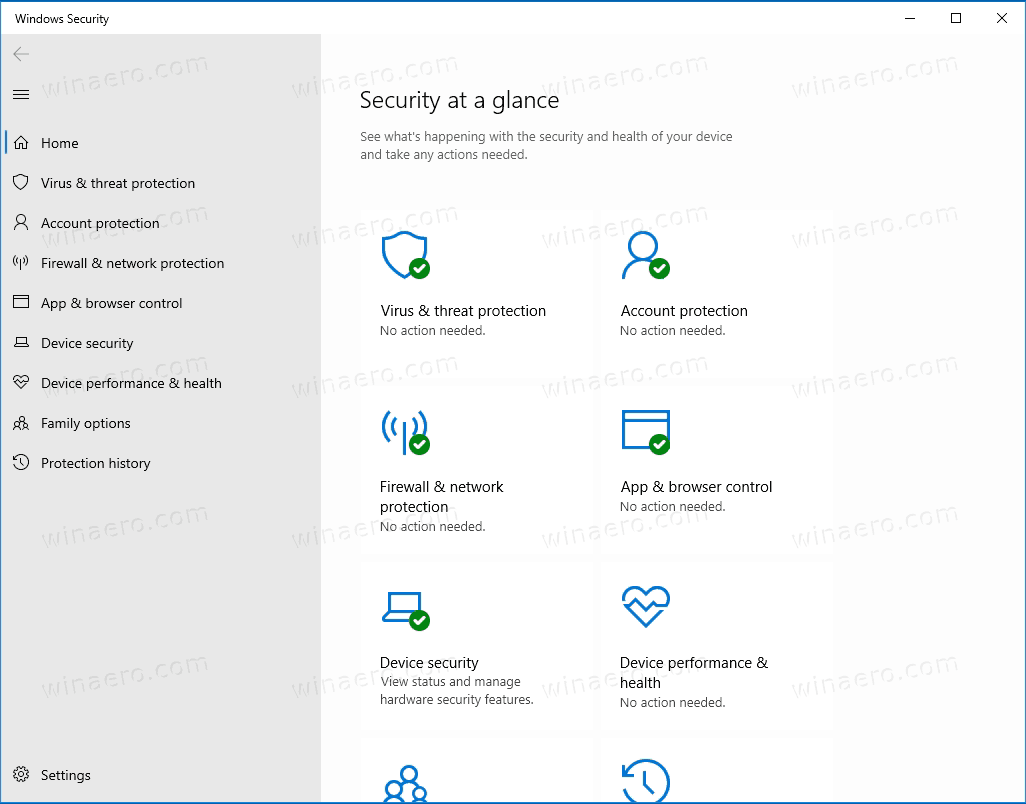Open the large Device security laptop tile icon
This screenshot has height=804, width=1026.
pyautogui.click(x=406, y=610)
